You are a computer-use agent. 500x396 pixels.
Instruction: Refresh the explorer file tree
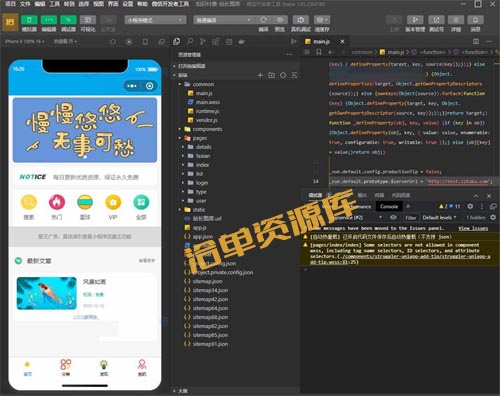point(283,75)
